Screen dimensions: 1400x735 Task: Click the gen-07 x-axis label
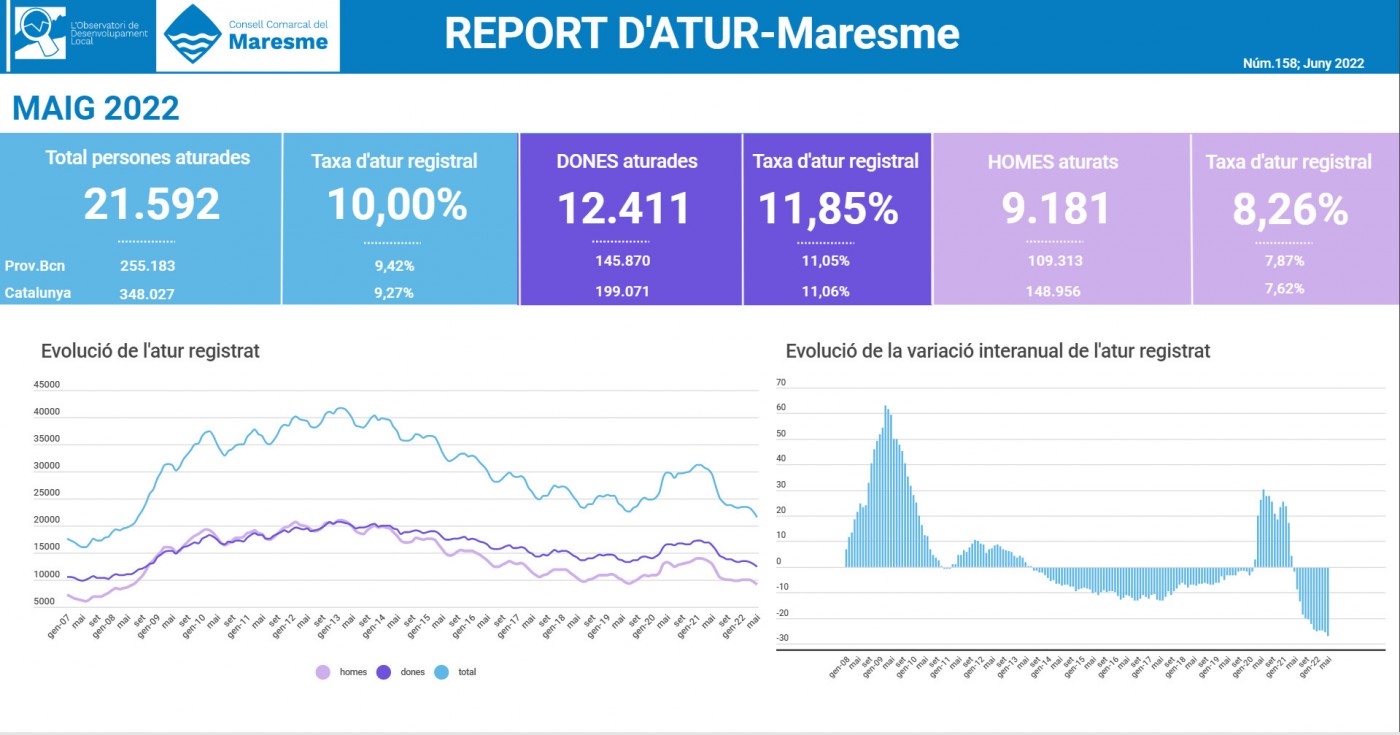61,625
